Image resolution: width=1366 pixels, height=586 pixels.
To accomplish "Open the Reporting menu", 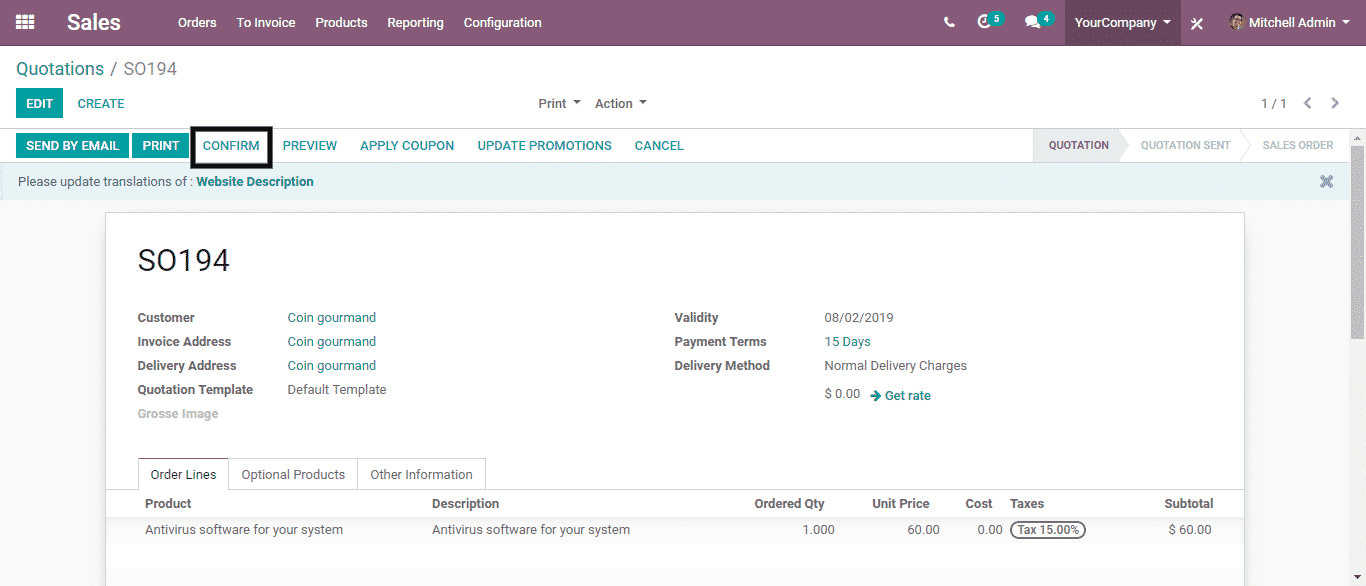I will (415, 22).
